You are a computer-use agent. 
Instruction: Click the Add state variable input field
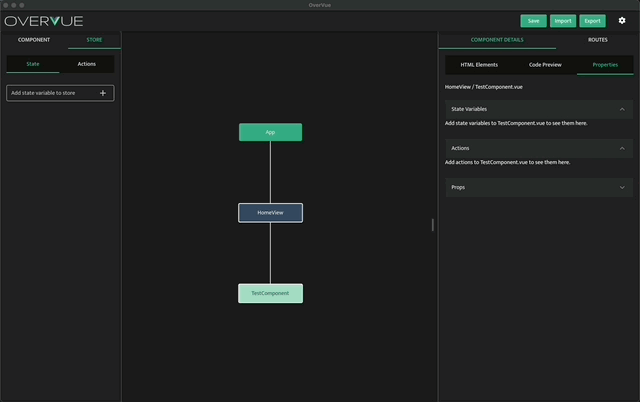tap(50, 93)
